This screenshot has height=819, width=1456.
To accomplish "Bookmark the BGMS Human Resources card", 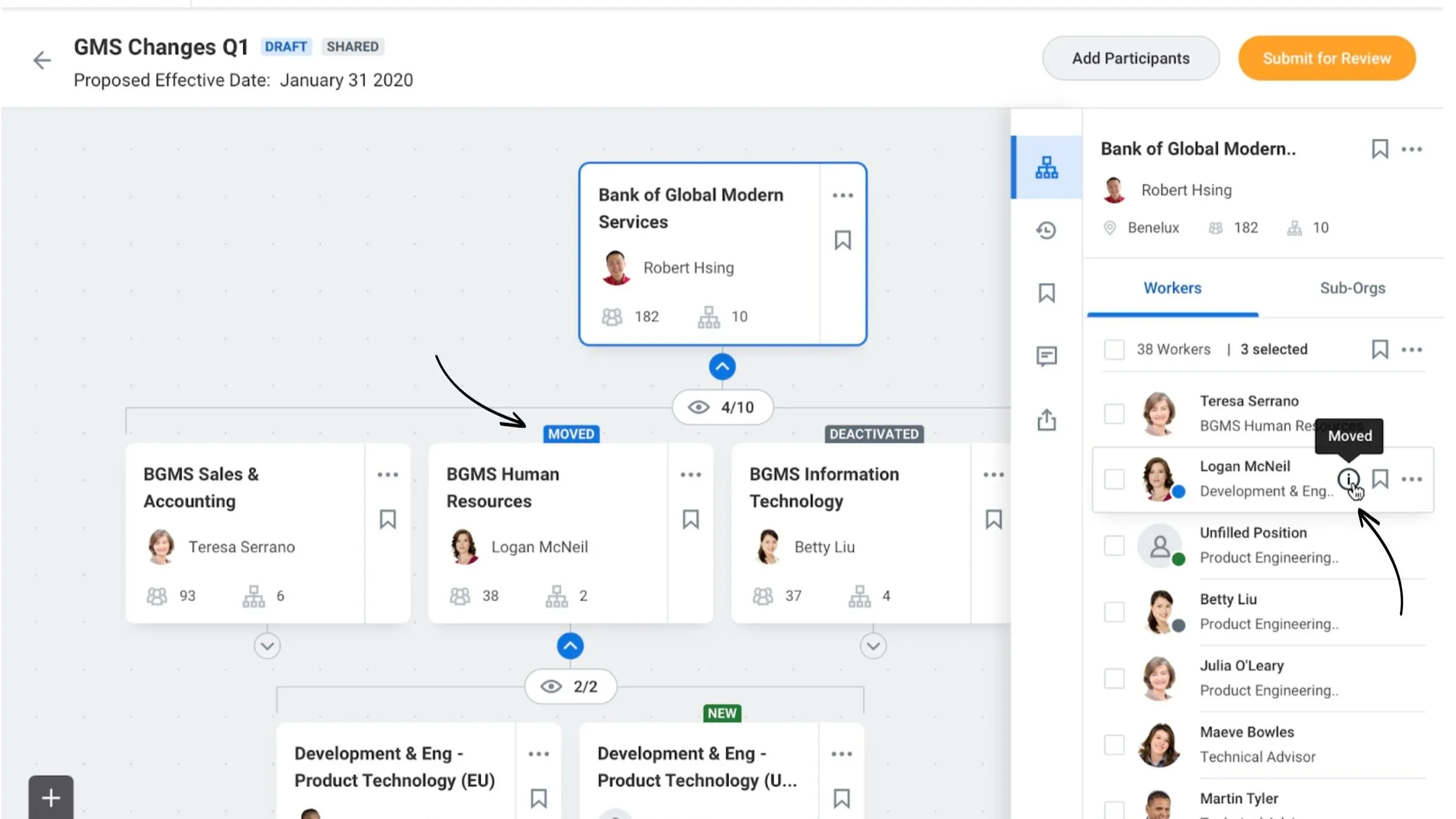I will click(690, 519).
